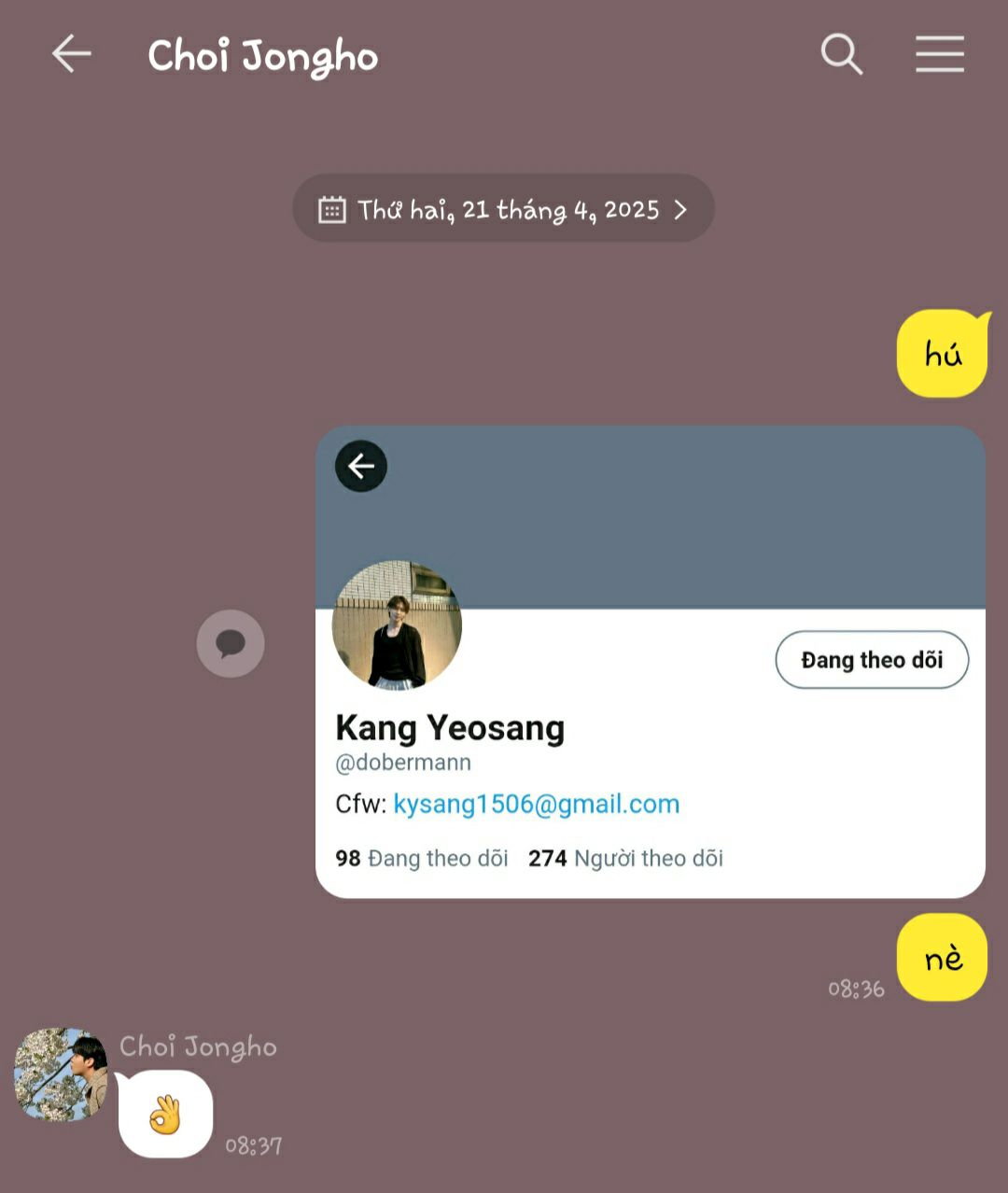Tap the Kang Yeosang profile name
The height and width of the screenshot is (1193, 1008).
pyautogui.click(x=450, y=727)
